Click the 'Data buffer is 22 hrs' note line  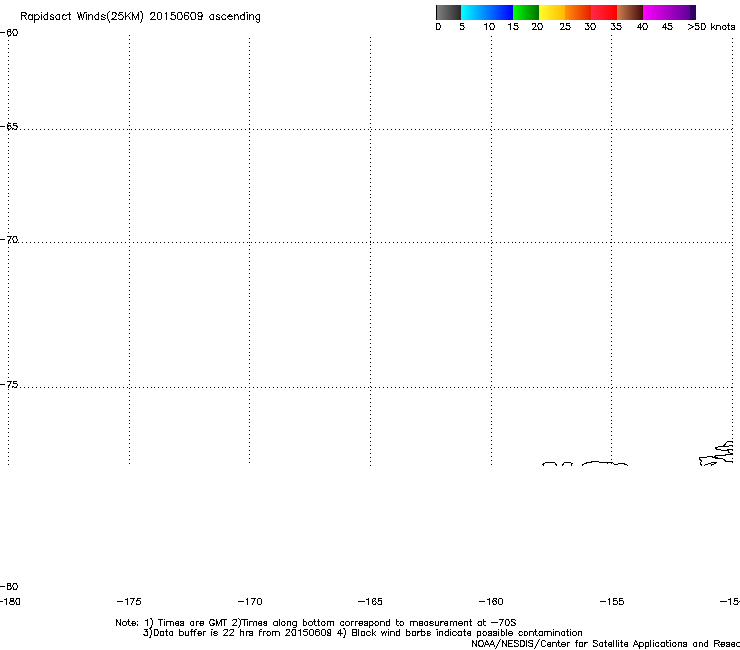pos(362,633)
